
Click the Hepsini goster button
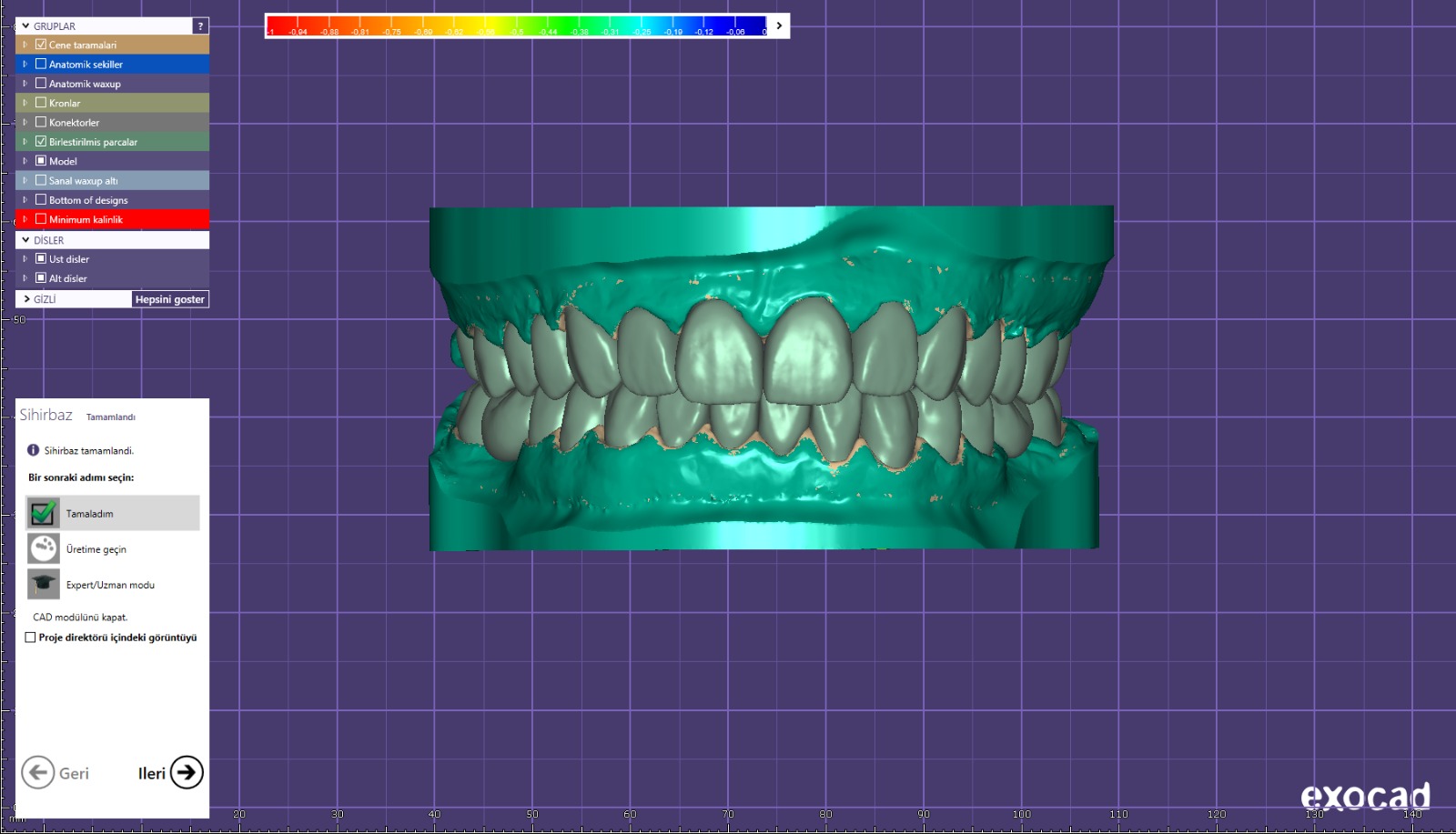[x=170, y=299]
